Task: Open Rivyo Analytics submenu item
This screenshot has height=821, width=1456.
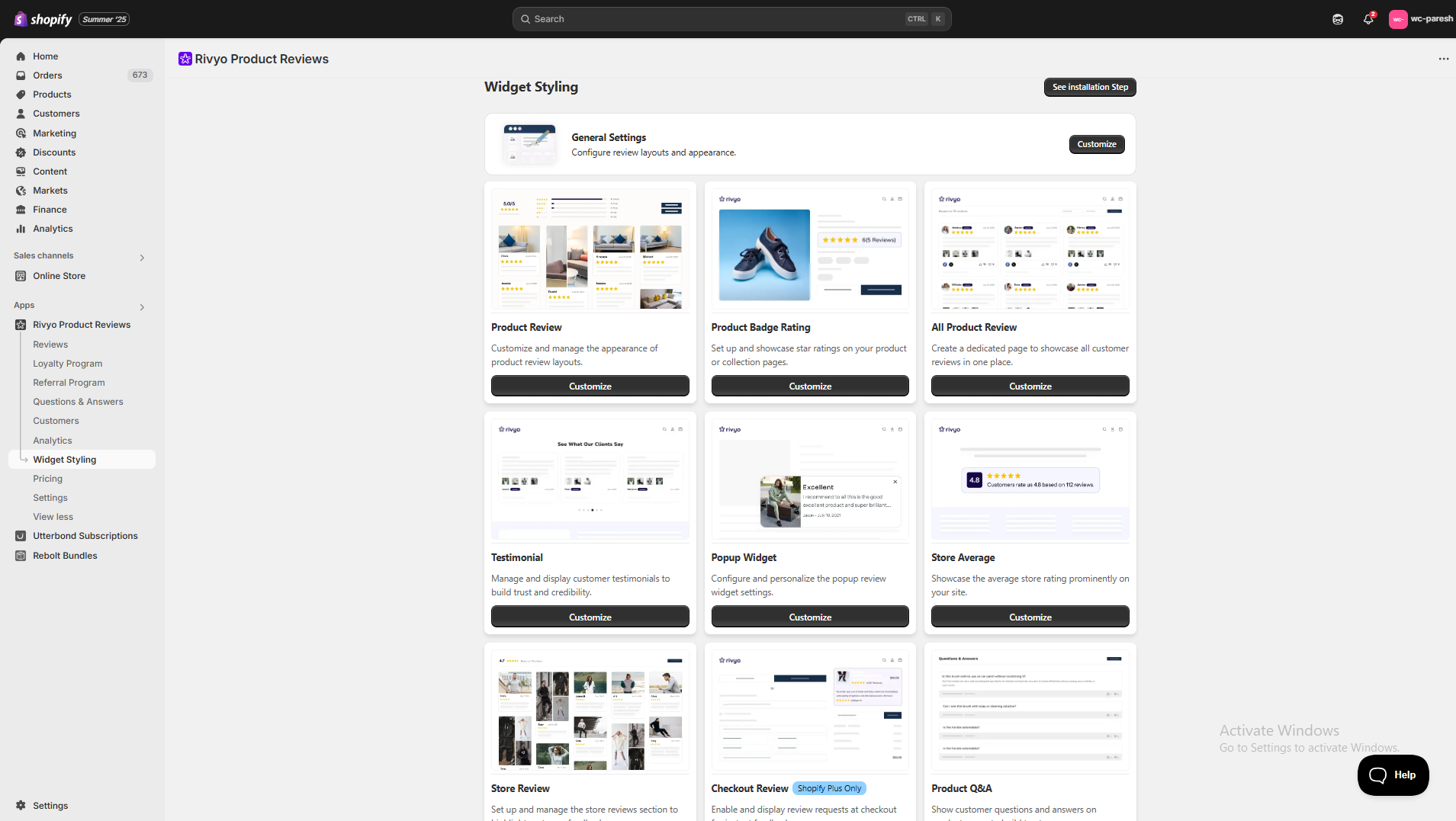Action: click(53, 441)
